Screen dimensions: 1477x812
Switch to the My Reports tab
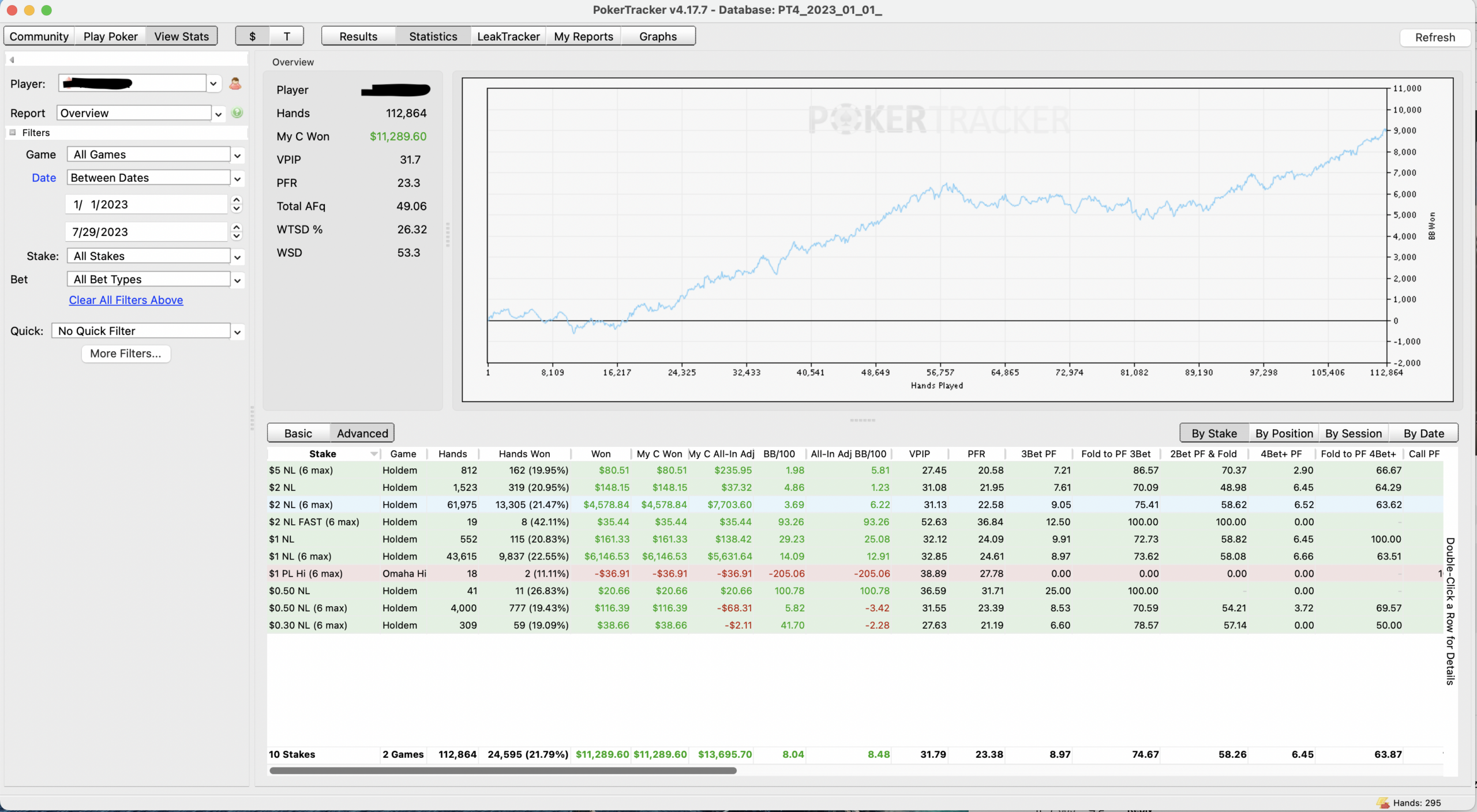(x=583, y=36)
